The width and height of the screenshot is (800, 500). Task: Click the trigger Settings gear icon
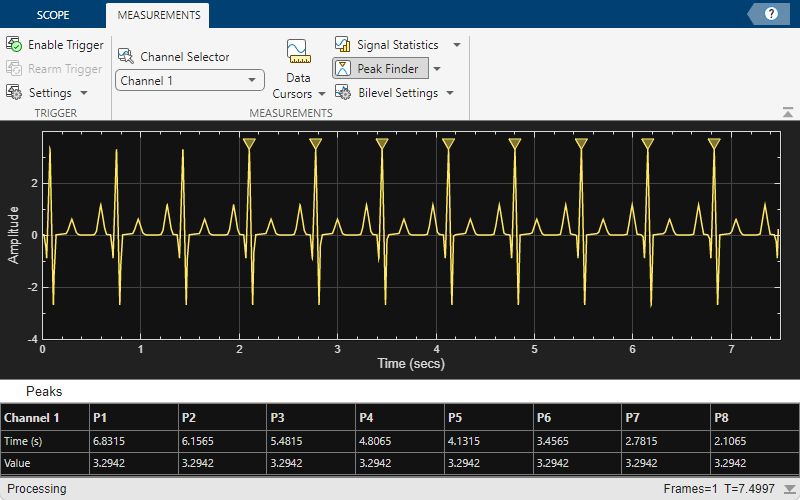(14, 92)
